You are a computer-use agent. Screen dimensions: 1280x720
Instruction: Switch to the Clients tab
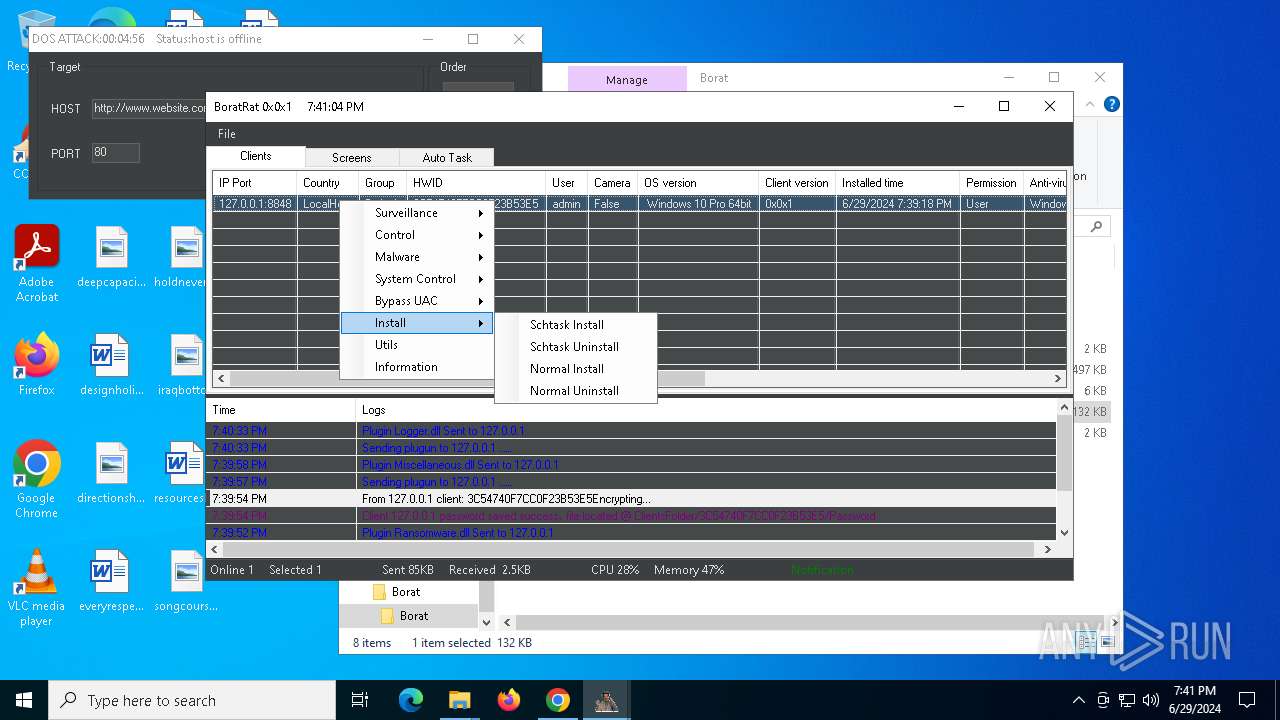coord(256,156)
